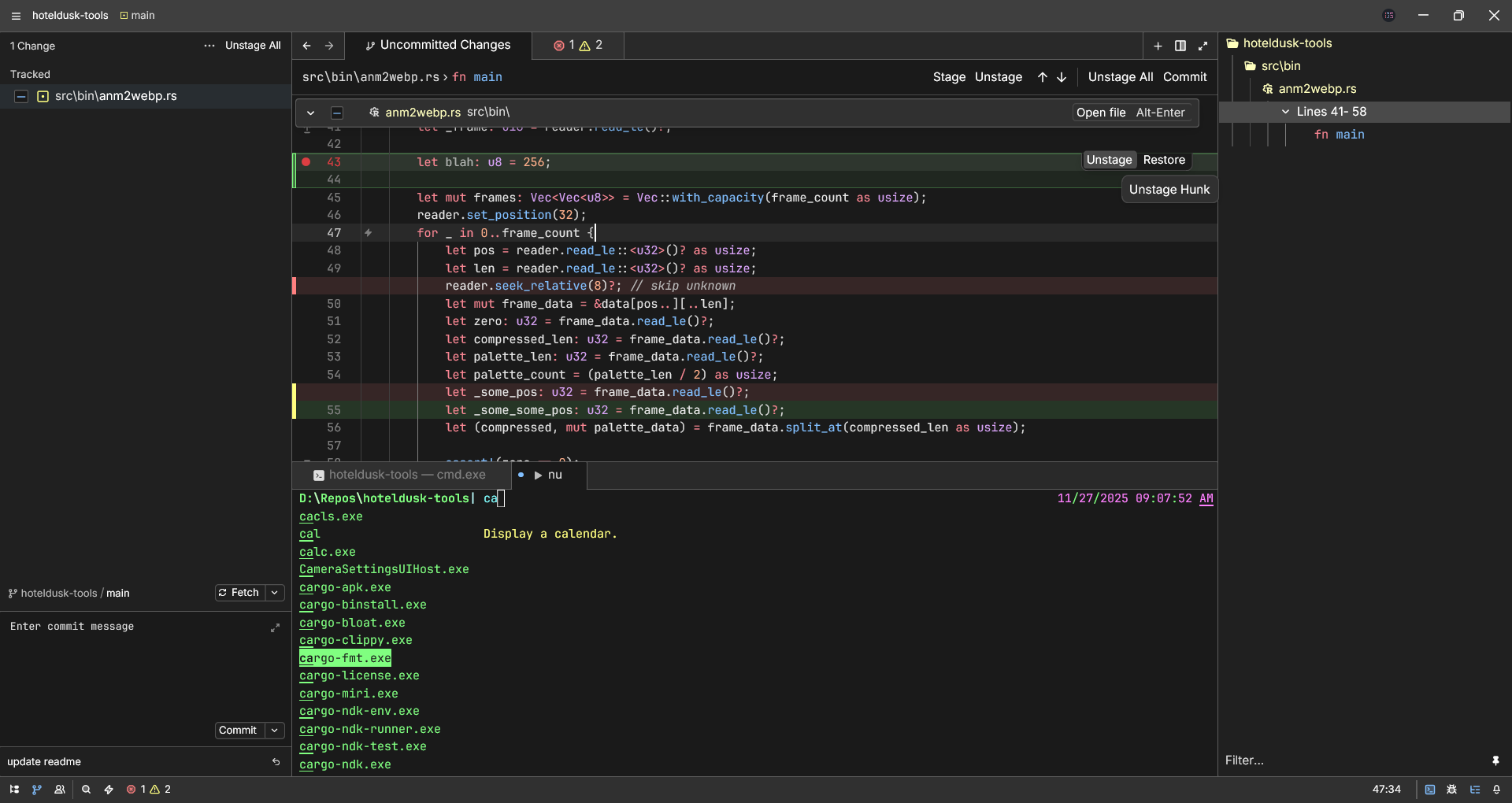Open Commit options dropdown arrow
The width and height of the screenshot is (1512, 803).
[275, 731]
